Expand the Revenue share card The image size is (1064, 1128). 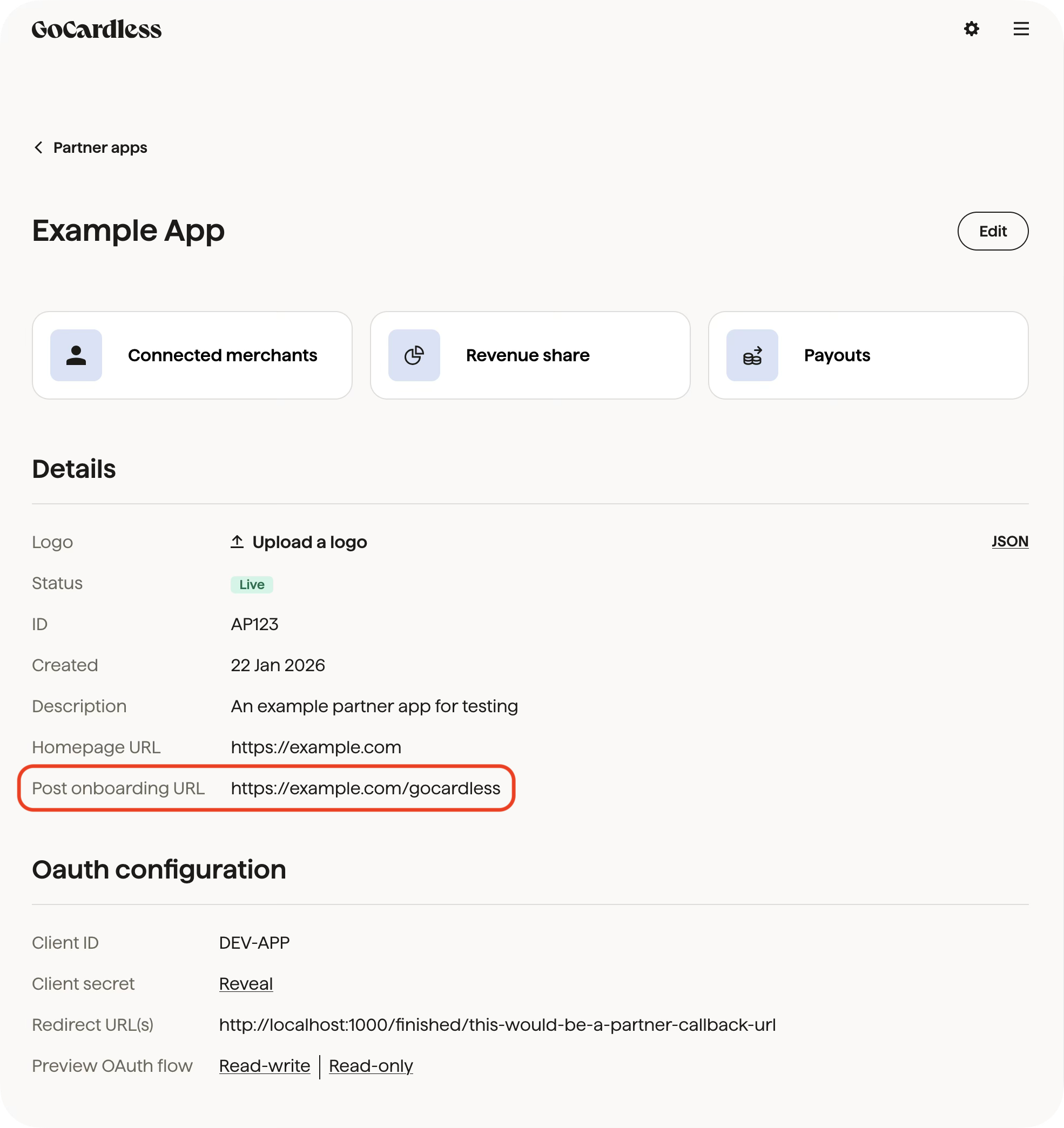tap(530, 355)
